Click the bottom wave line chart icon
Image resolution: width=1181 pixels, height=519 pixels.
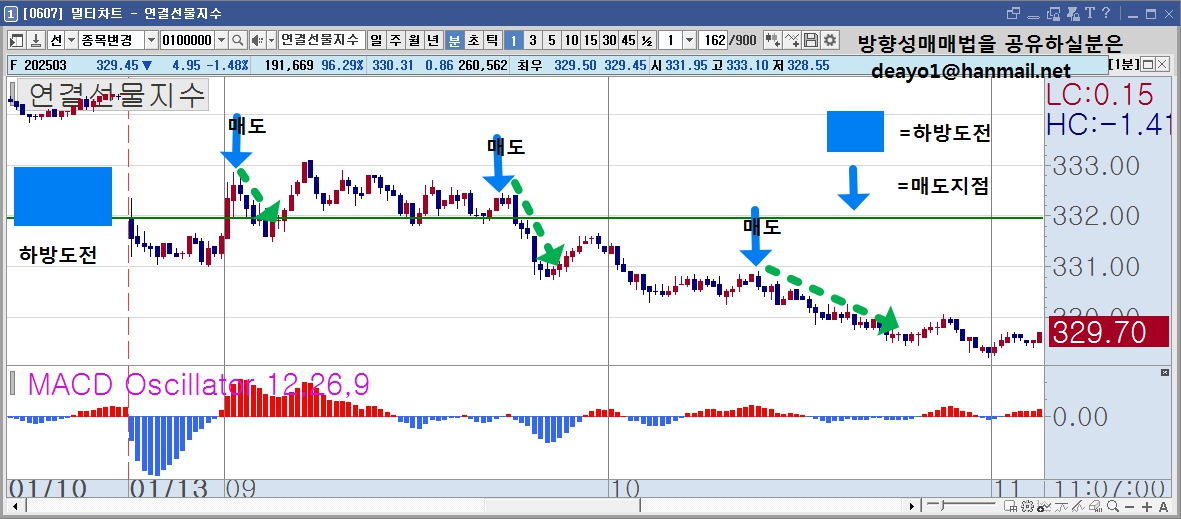[x=1061, y=506]
